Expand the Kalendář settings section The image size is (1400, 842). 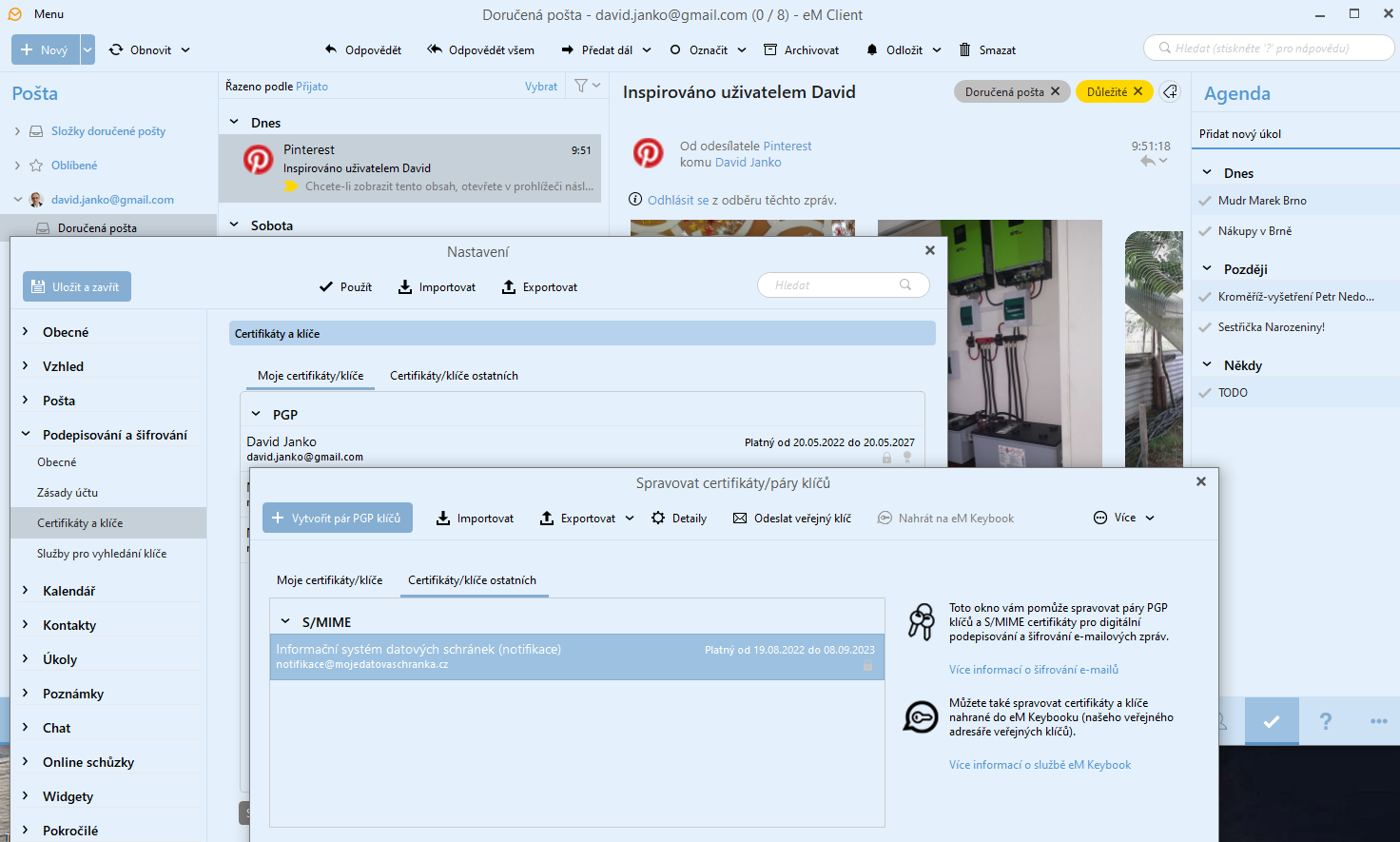pos(26,591)
